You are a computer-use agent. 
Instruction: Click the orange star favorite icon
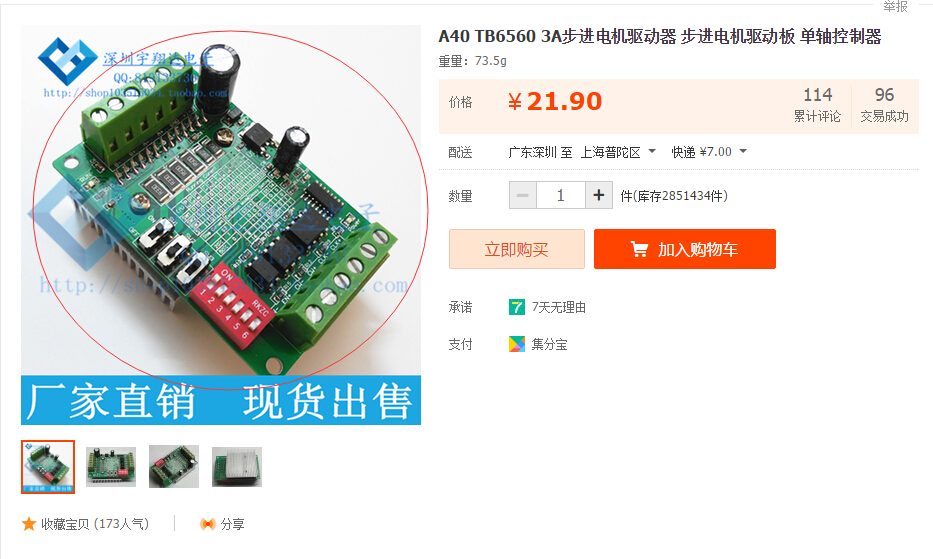tap(29, 524)
